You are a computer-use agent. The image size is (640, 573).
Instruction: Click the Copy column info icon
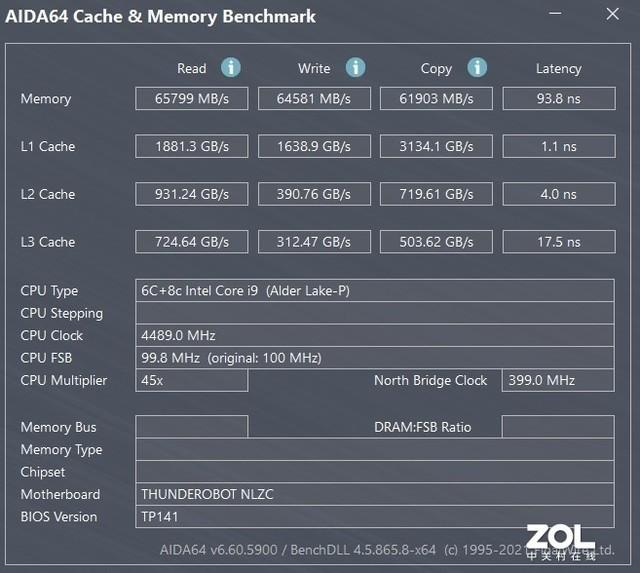click(x=477, y=68)
